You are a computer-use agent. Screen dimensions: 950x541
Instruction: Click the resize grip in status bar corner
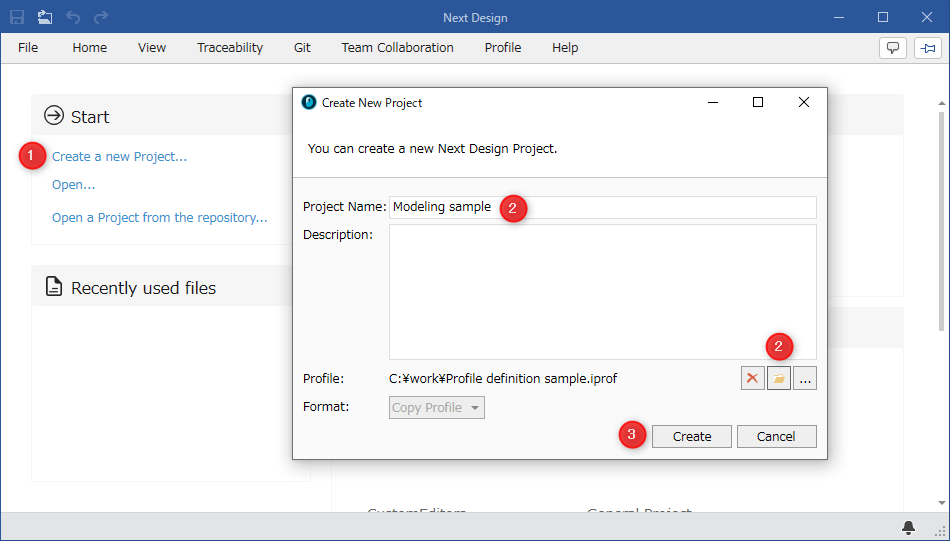click(x=940, y=531)
